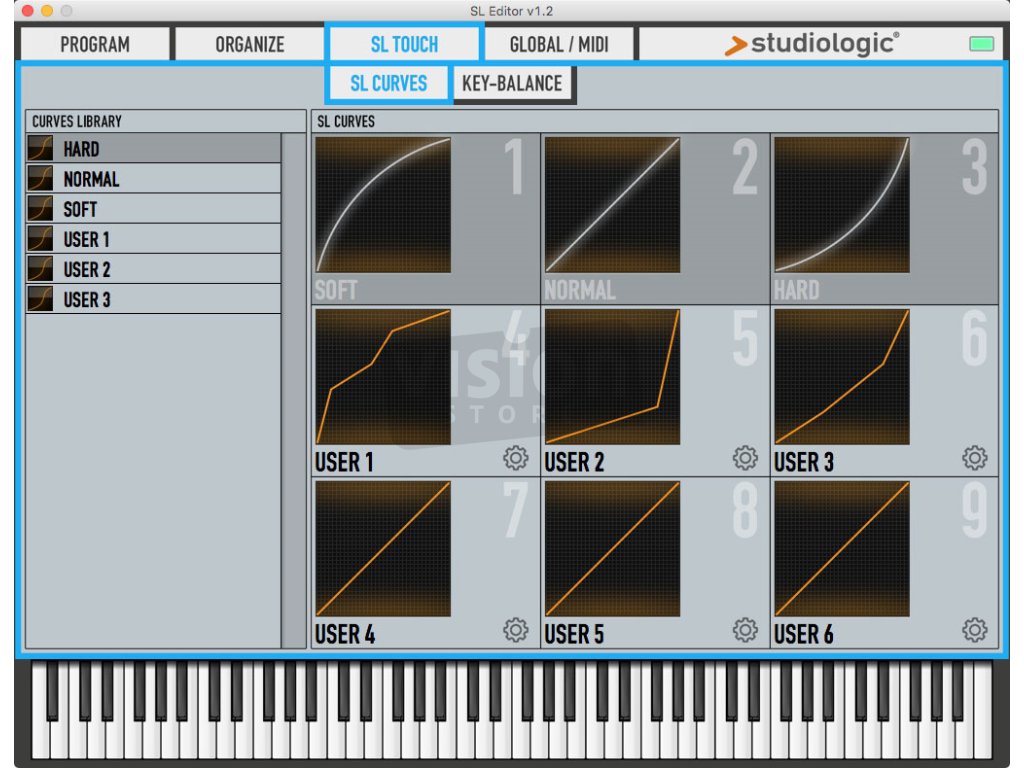Switch to the ORGANIZE tab

coord(249,44)
